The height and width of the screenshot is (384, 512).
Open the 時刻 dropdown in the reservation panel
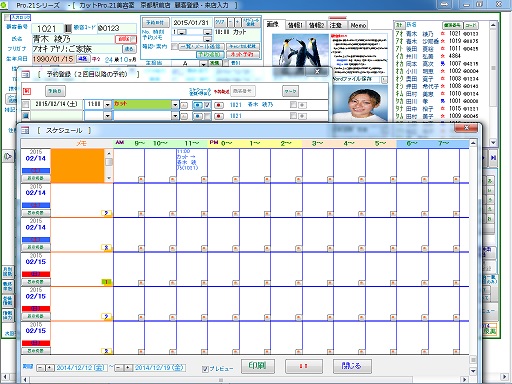(207, 32)
